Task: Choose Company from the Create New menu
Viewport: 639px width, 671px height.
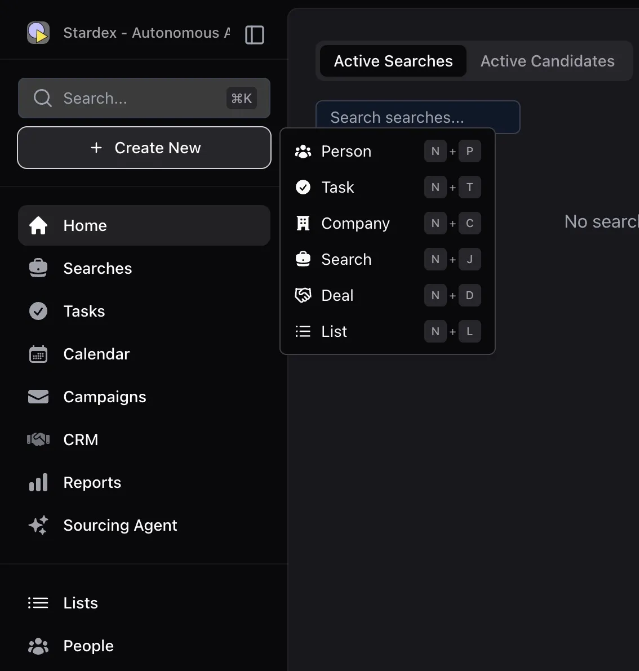Action: coord(388,223)
